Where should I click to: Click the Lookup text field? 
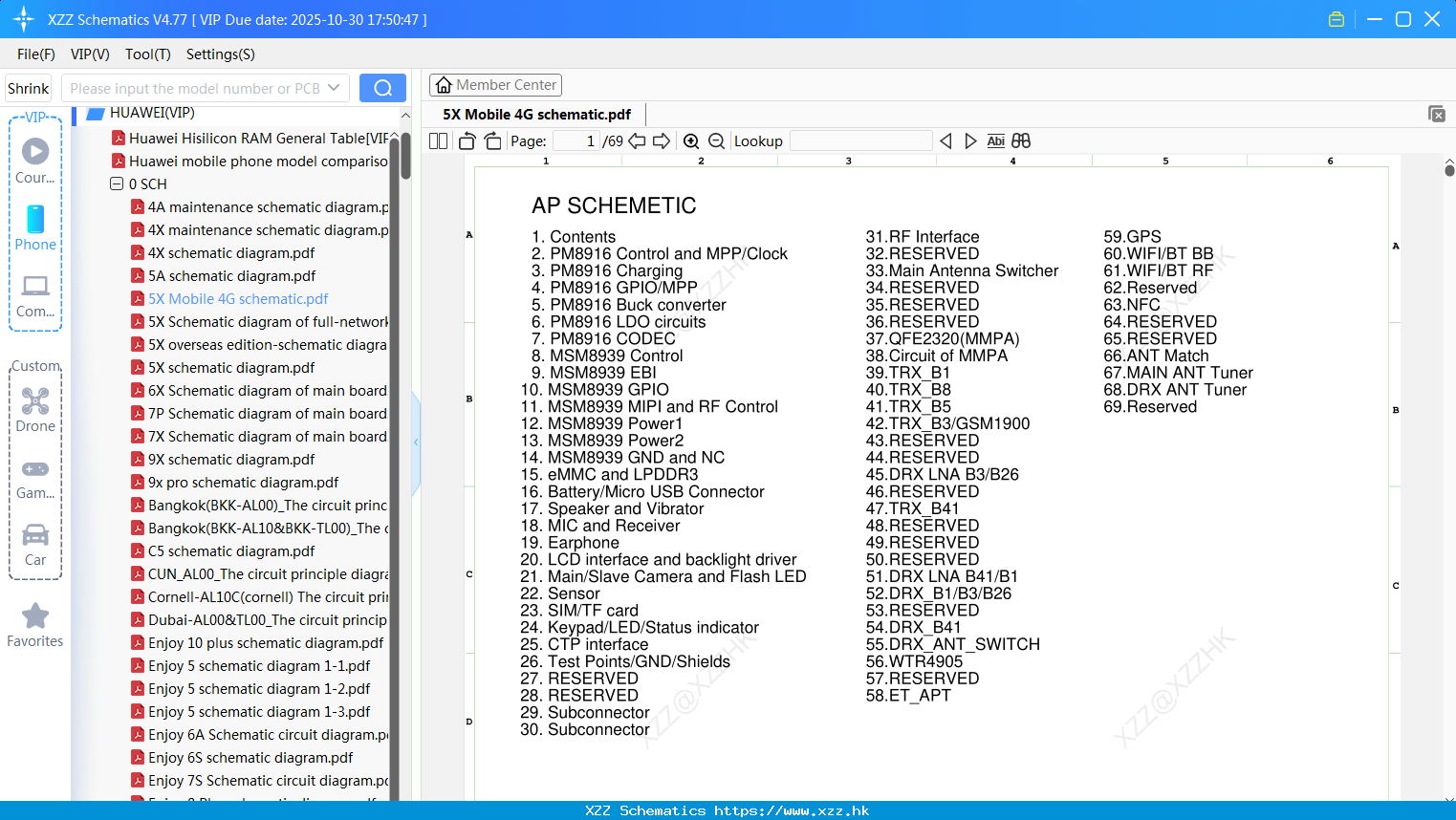[860, 141]
